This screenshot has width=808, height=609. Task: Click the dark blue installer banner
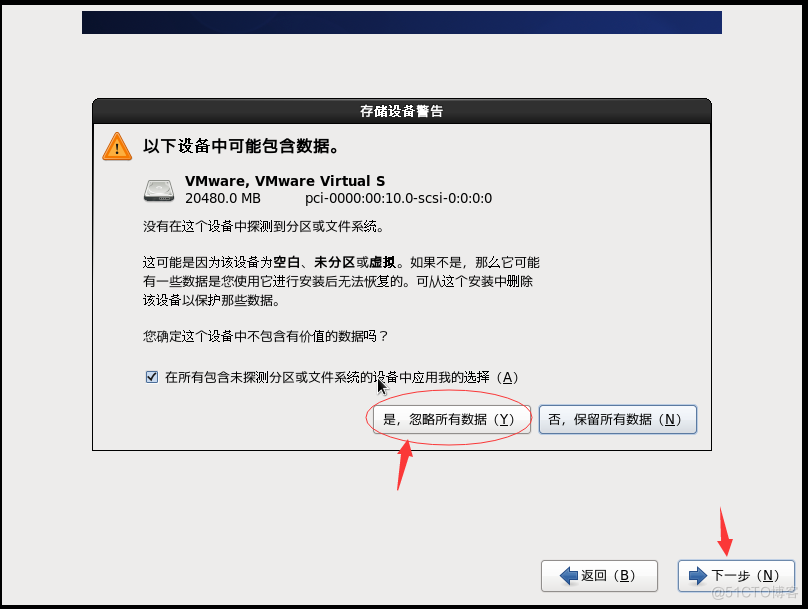coord(402,23)
